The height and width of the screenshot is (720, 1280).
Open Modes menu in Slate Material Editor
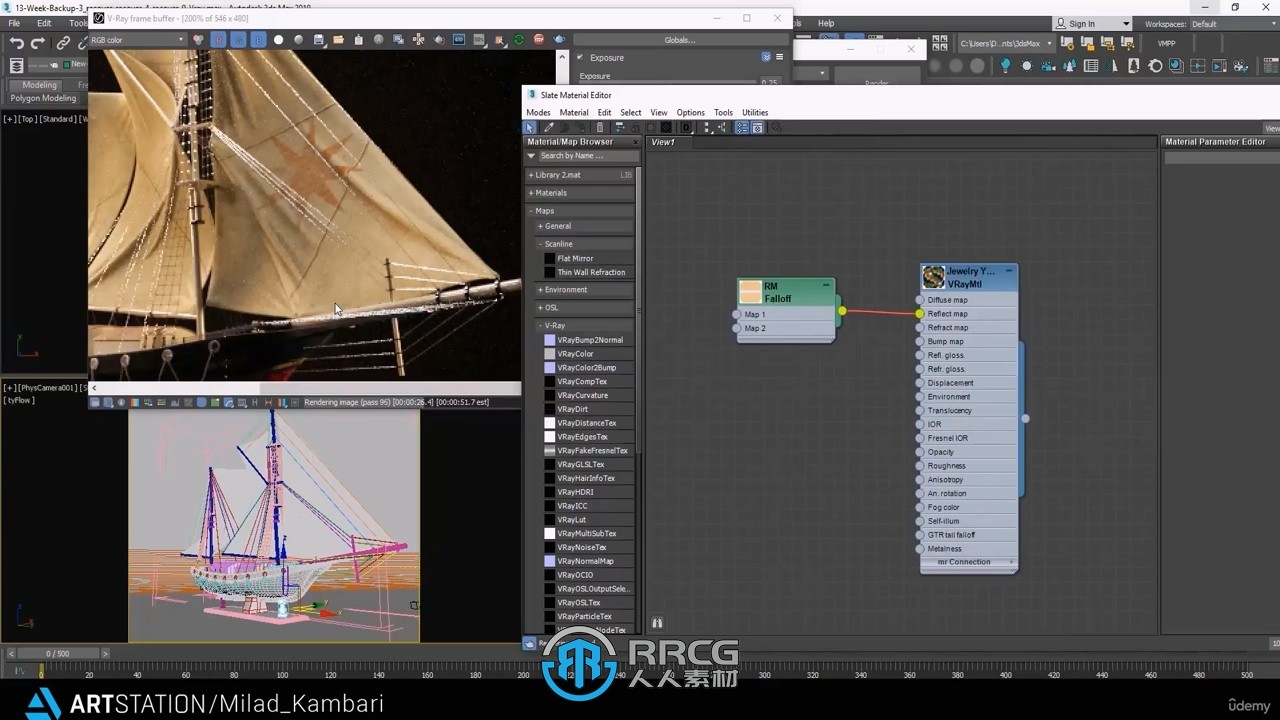(x=538, y=112)
